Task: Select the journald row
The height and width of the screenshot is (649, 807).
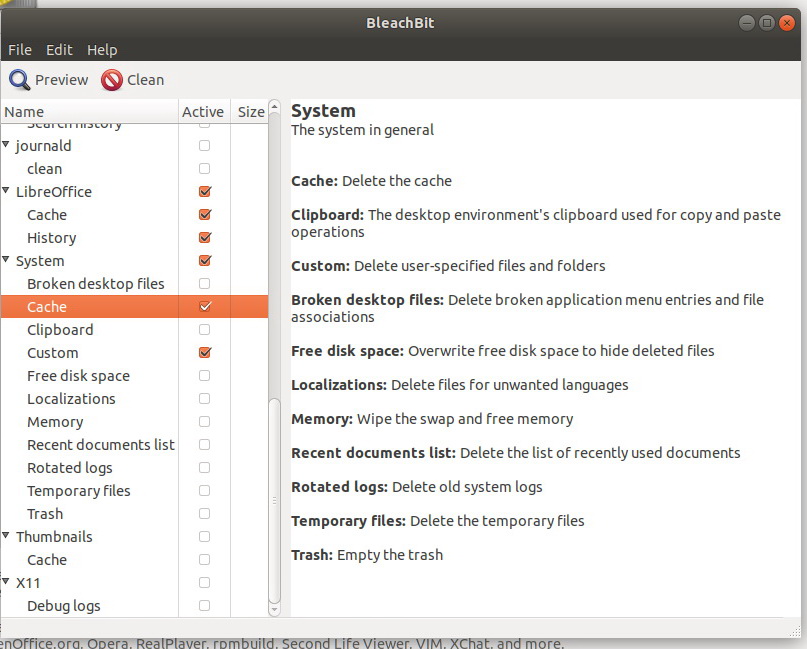Action: (134, 146)
